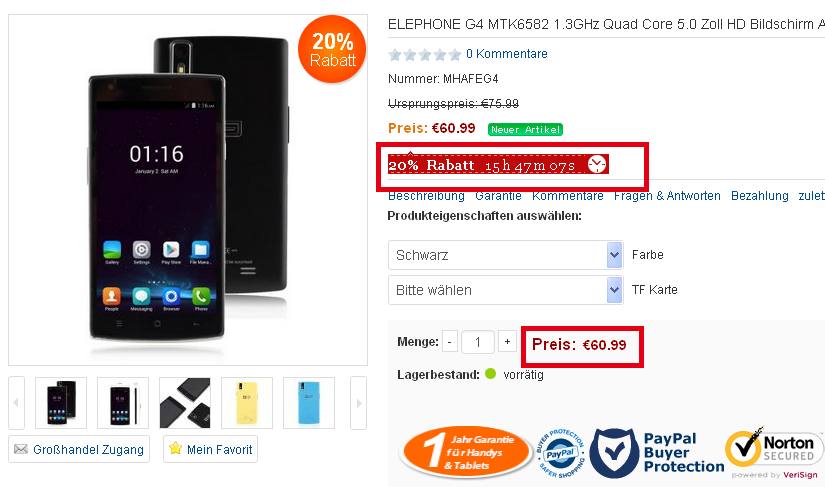
Task: Click the envelope icon beside Großhandel Zugang
Action: coord(21,449)
